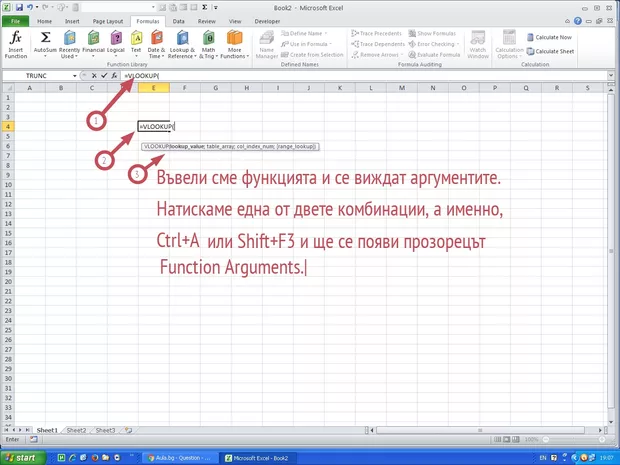Open Calculation Options dropdown
Viewport: 620px width, 465px height.
pyautogui.click(x=509, y=45)
